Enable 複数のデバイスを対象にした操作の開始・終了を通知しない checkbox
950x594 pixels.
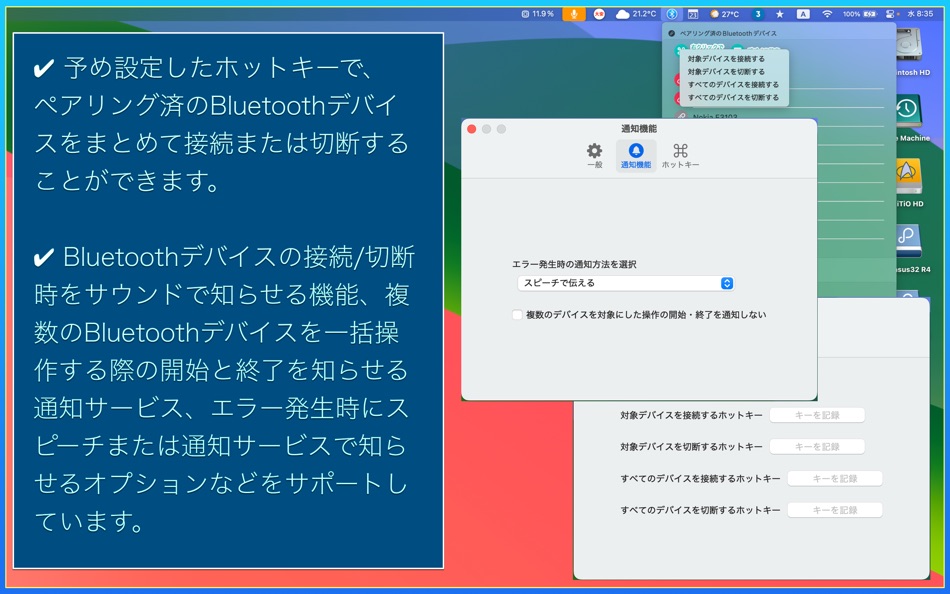pos(517,315)
